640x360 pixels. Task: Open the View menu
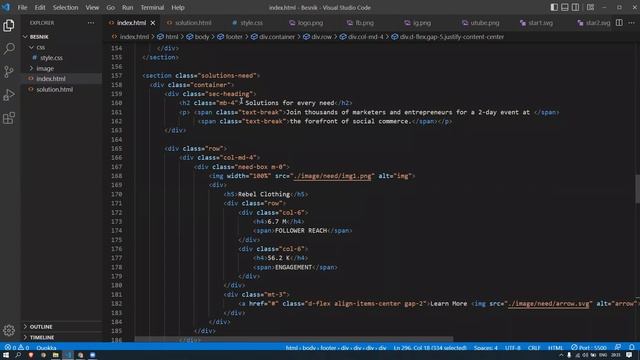(x=92, y=7)
